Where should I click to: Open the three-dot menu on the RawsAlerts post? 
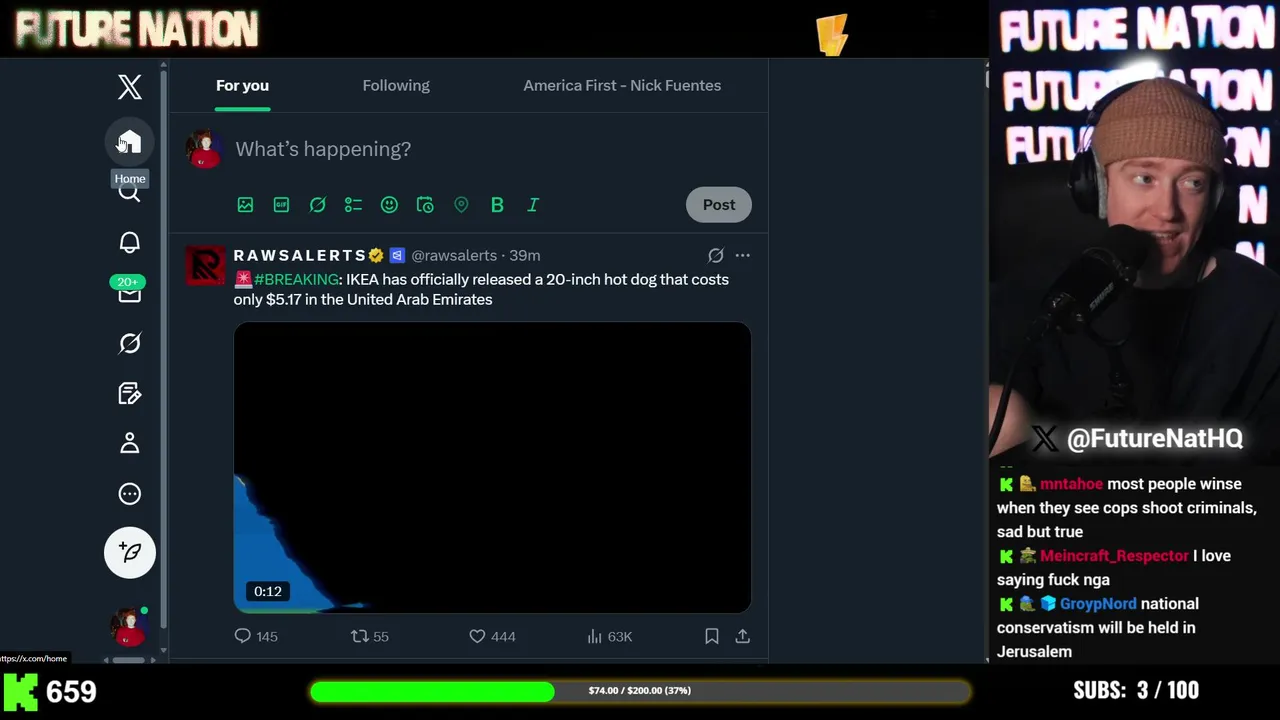[x=742, y=255]
